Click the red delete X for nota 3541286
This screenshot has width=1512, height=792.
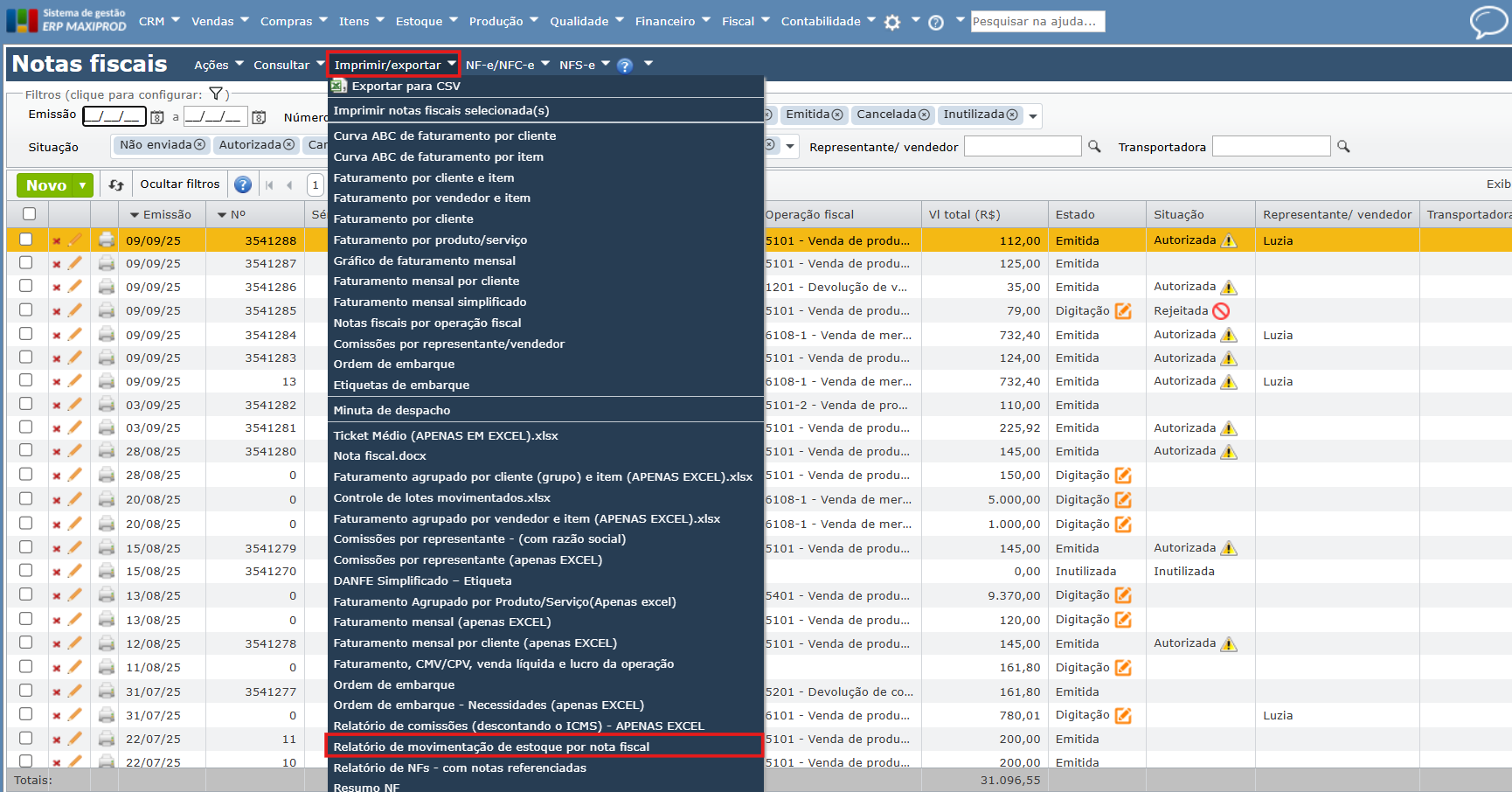point(57,288)
